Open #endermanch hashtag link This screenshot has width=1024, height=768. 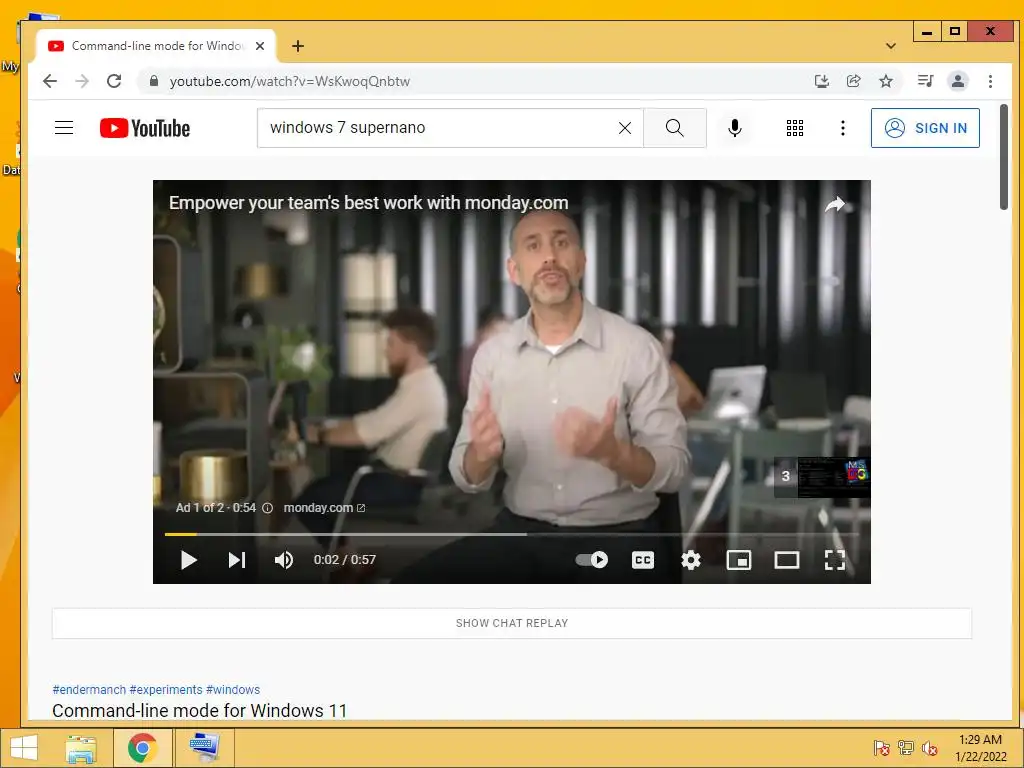click(x=89, y=690)
